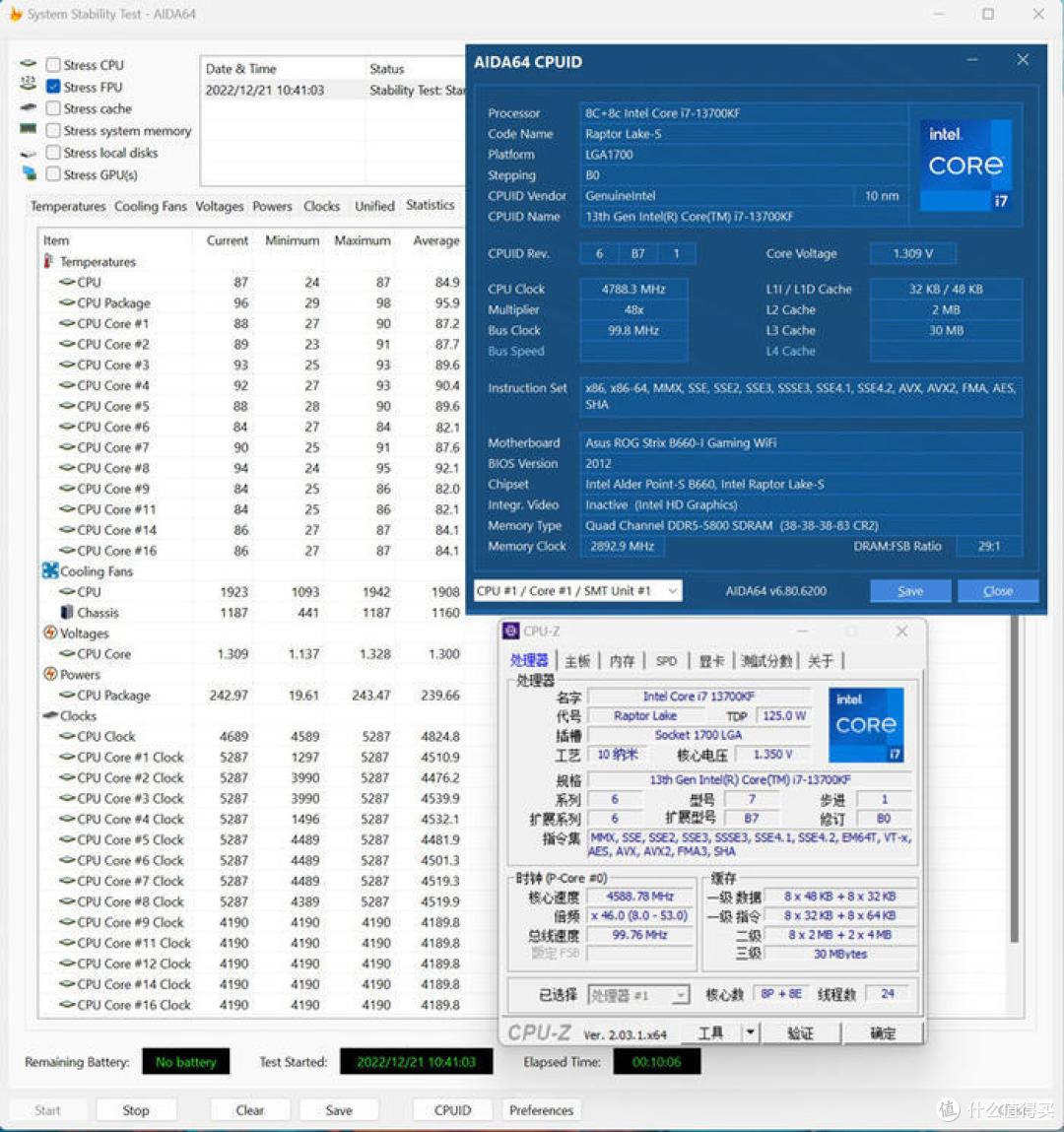The width and height of the screenshot is (1064, 1132).
Task: Click the 确定 button in CPU-Z
Action: [x=882, y=1032]
